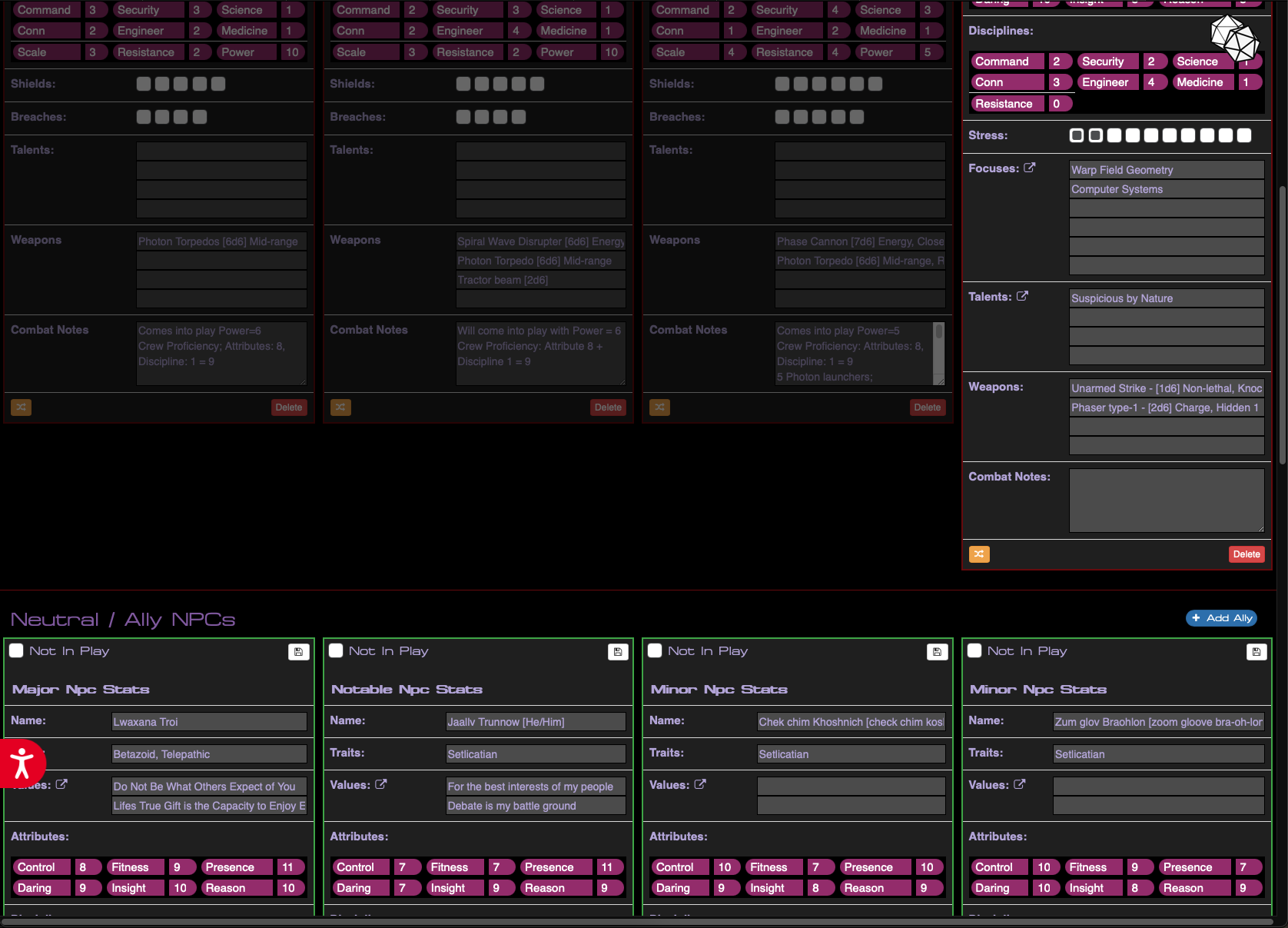The height and width of the screenshot is (928, 1288).
Task: Check a Breaches box on the second ship
Action: click(463, 117)
